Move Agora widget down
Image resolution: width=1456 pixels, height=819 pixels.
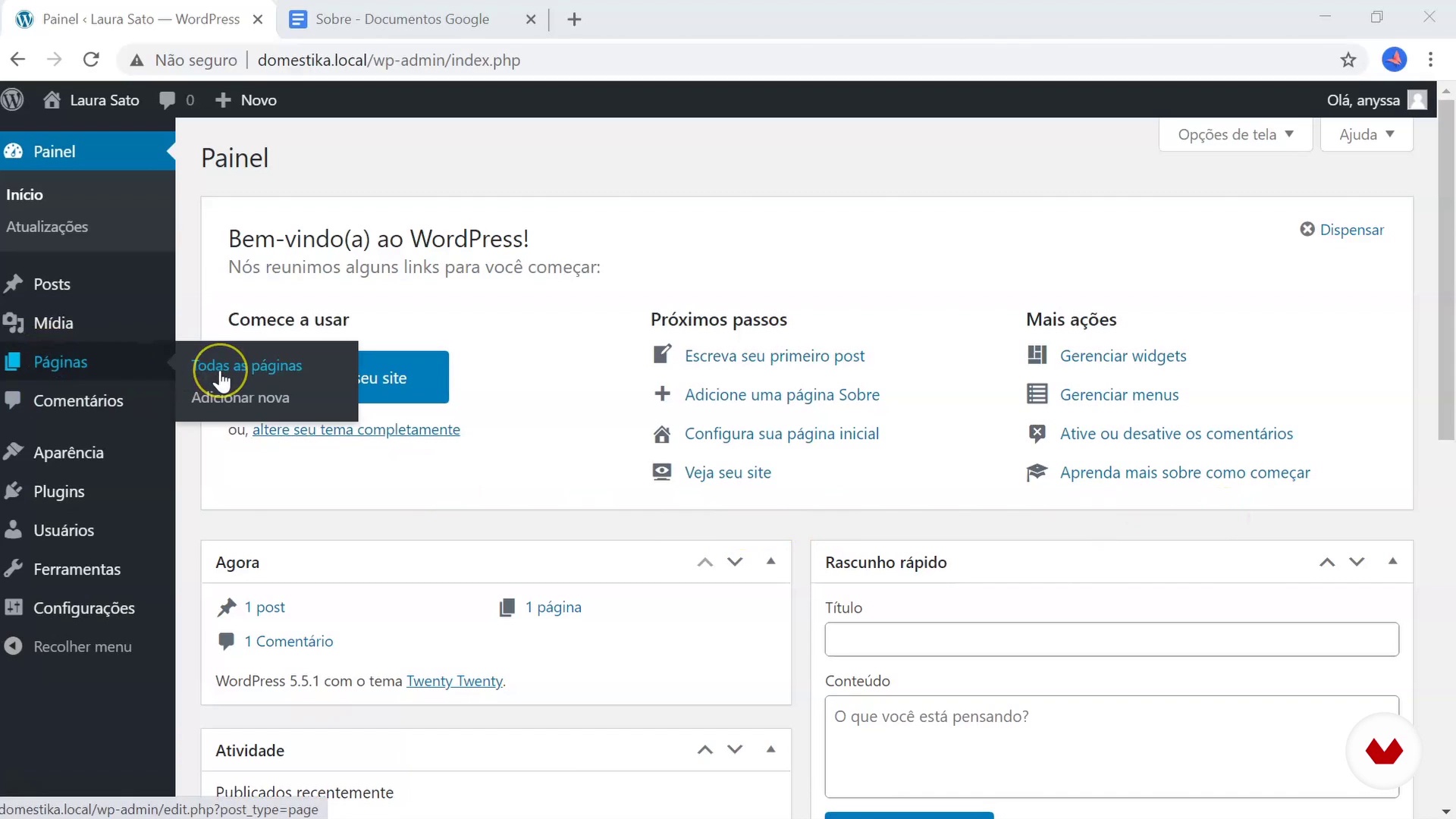pyautogui.click(x=735, y=562)
